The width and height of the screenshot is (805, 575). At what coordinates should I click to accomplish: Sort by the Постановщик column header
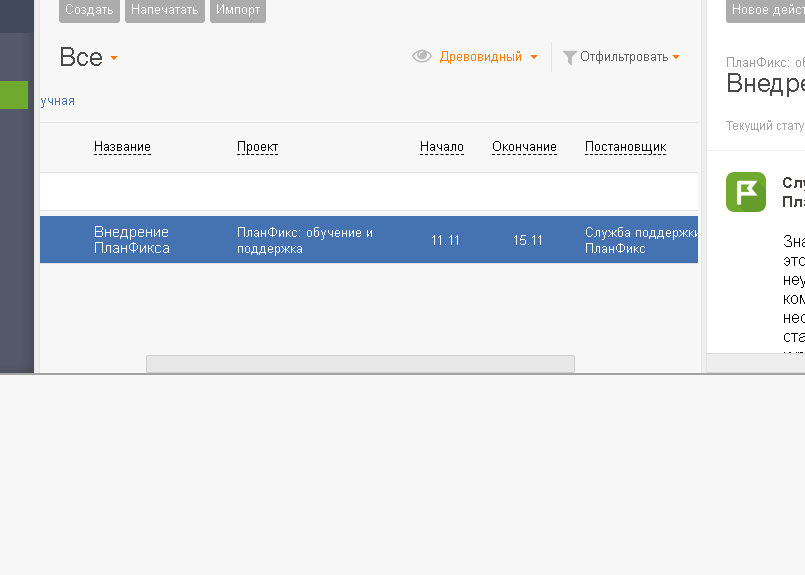(x=625, y=147)
